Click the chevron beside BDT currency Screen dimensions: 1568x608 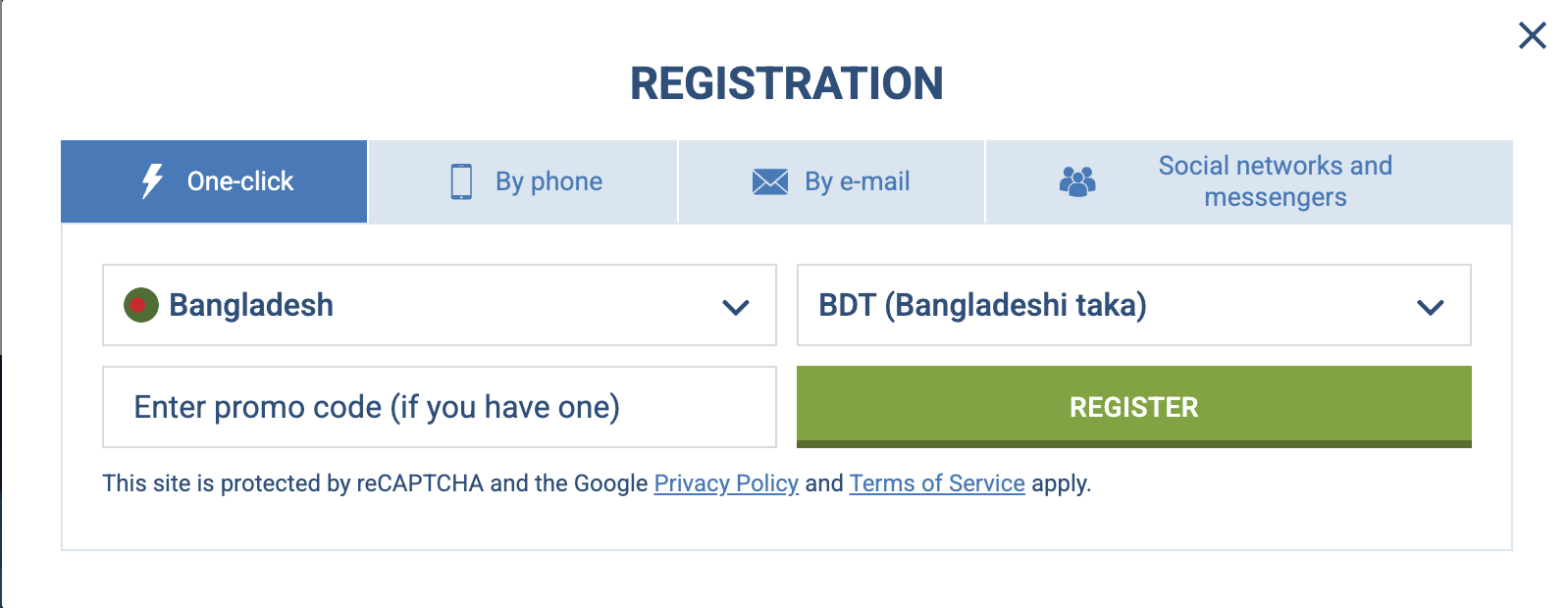(x=1429, y=306)
